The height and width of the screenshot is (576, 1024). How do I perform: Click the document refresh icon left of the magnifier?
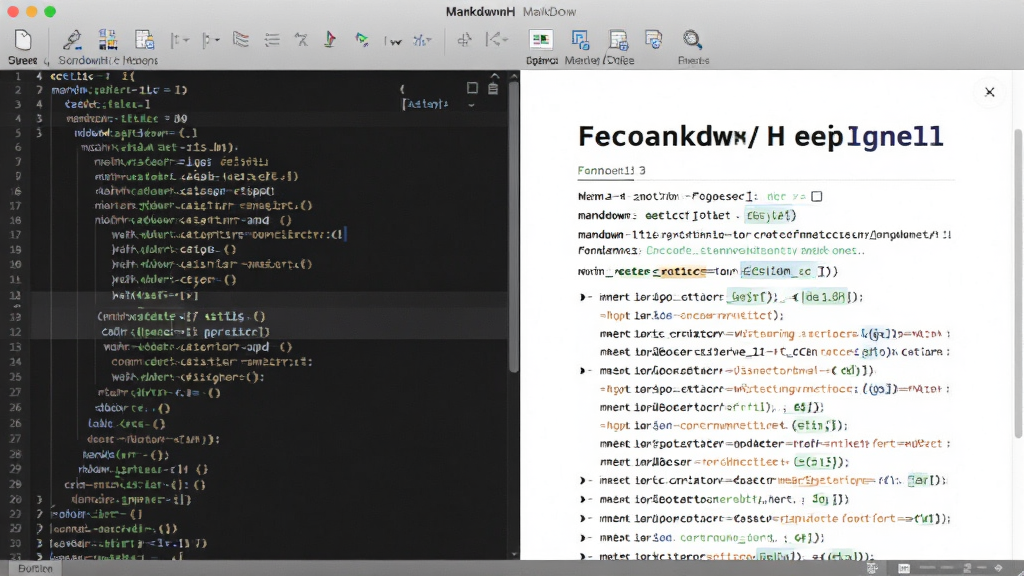pyautogui.click(x=653, y=40)
